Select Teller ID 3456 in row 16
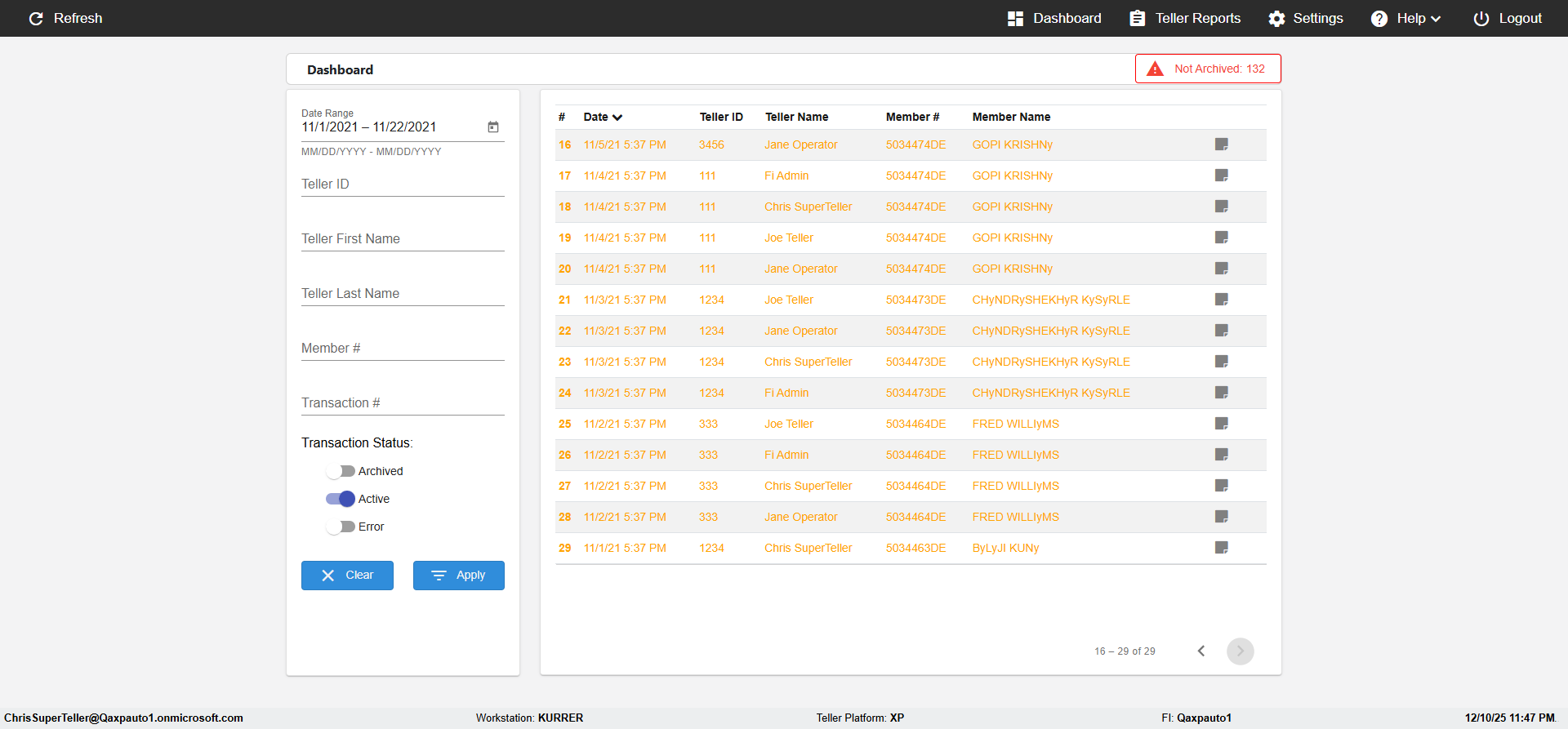This screenshot has width=1568, height=729. [711, 144]
